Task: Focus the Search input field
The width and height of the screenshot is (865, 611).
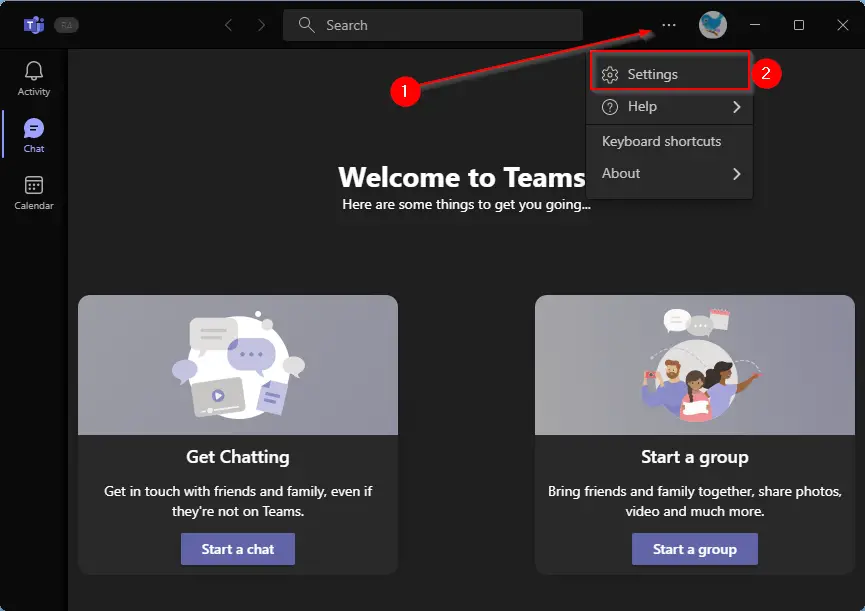Action: 432,25
